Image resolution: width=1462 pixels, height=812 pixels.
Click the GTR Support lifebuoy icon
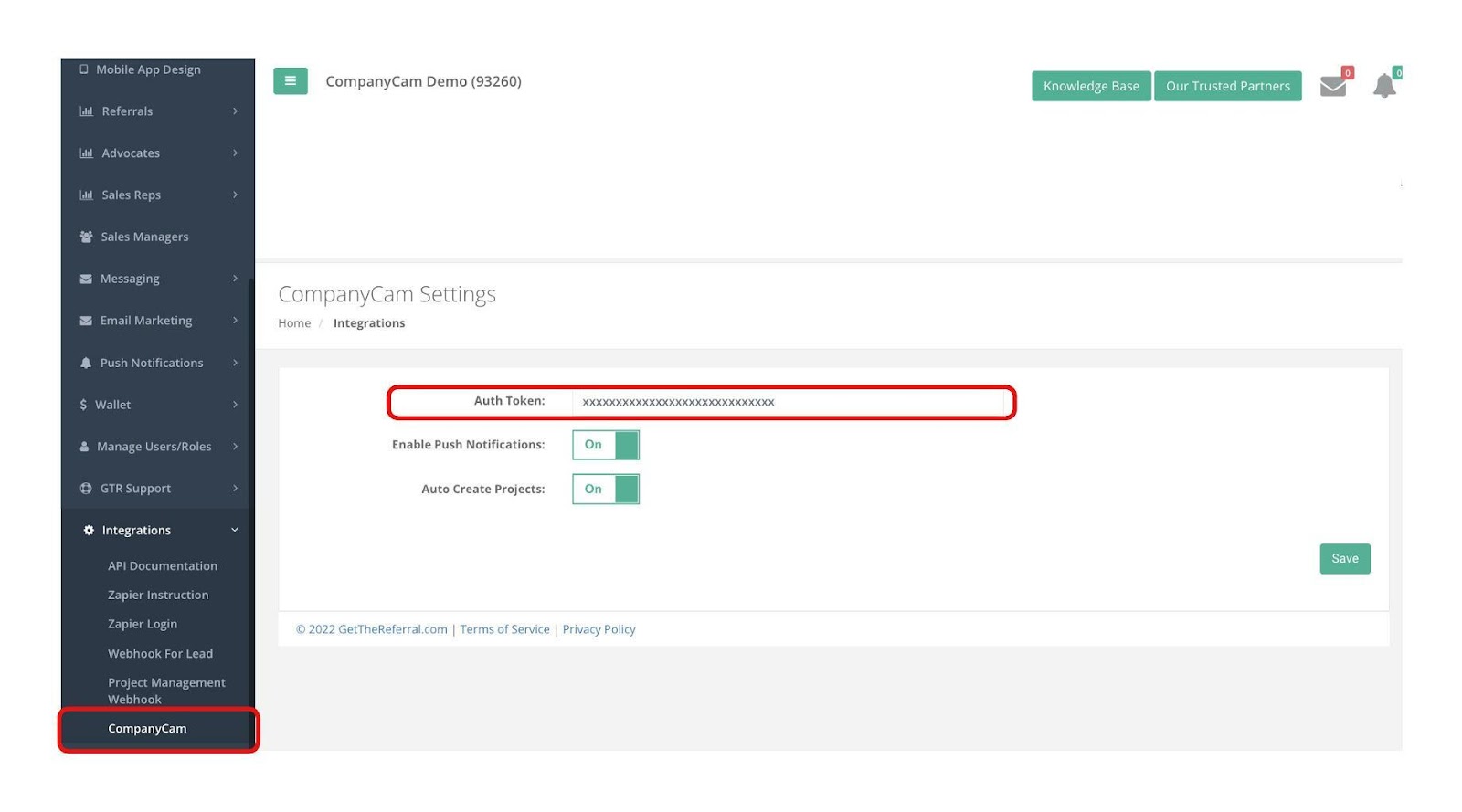[86, 489]
